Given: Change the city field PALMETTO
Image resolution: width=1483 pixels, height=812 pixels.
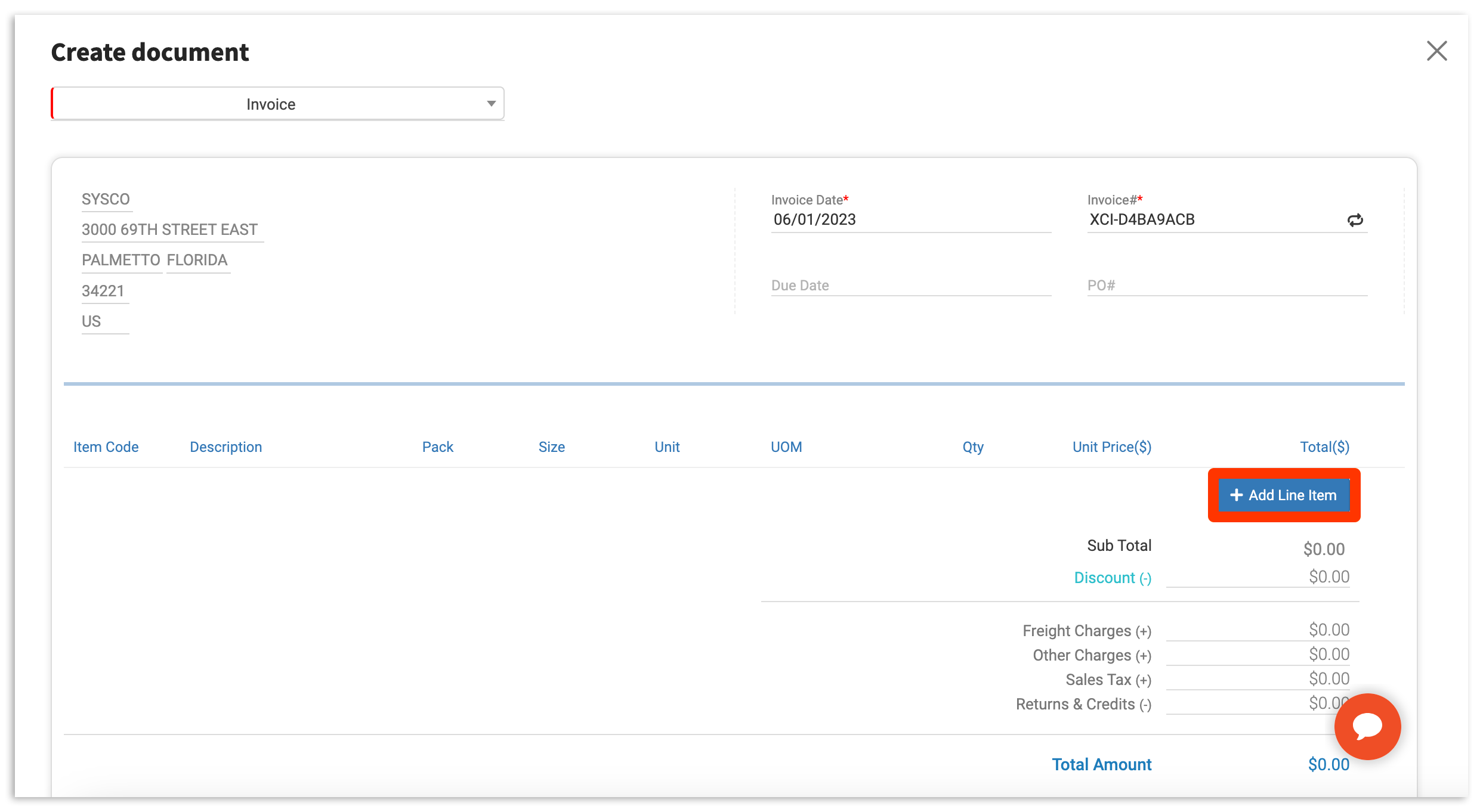Looking at the screenshot, I should (x=121, y=260).
